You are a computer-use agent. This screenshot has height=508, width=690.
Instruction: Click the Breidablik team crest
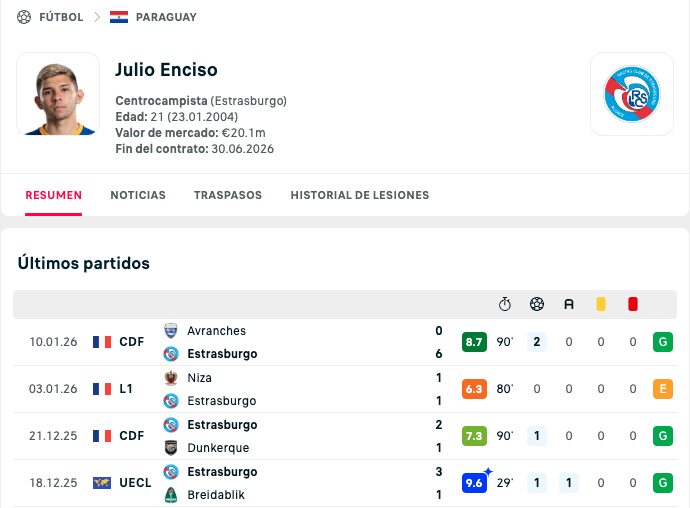pos(171,495)
